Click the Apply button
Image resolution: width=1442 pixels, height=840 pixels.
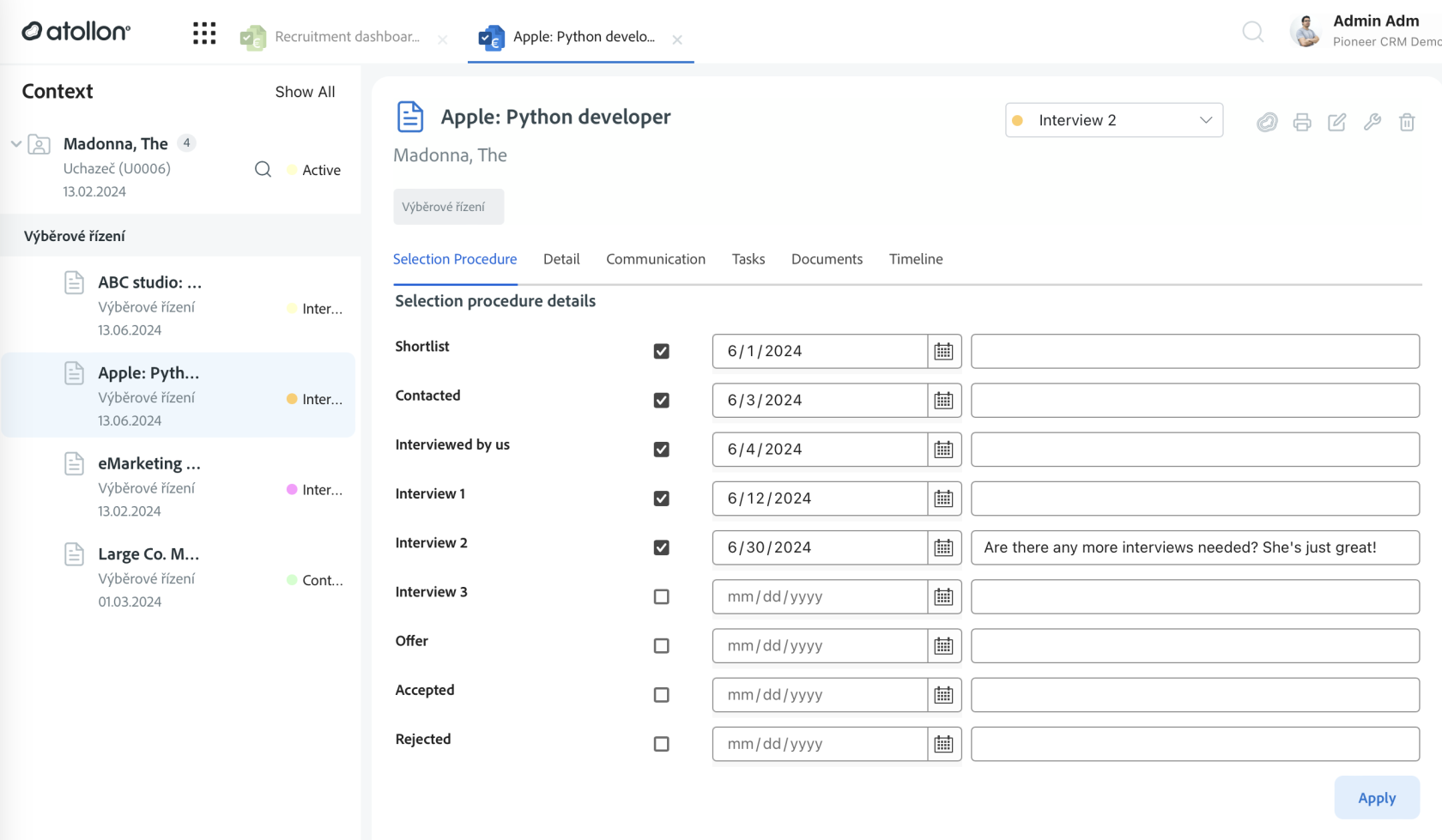pyautogui.click(x=1377, y=798)
